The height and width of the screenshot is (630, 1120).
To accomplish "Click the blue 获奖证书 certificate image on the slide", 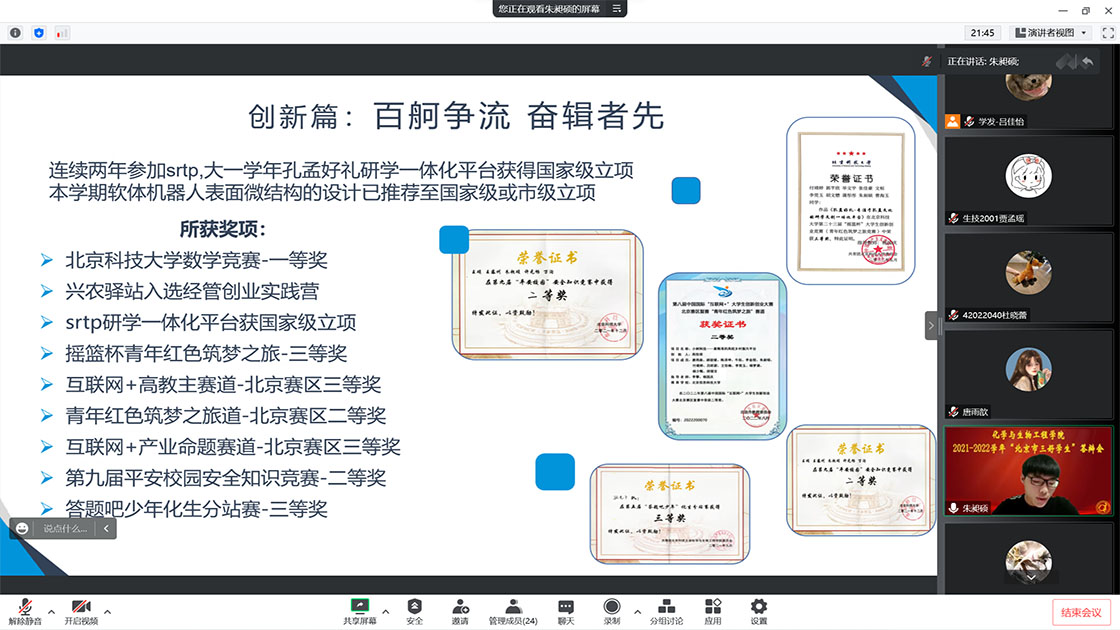I will [x=722, y=356].
